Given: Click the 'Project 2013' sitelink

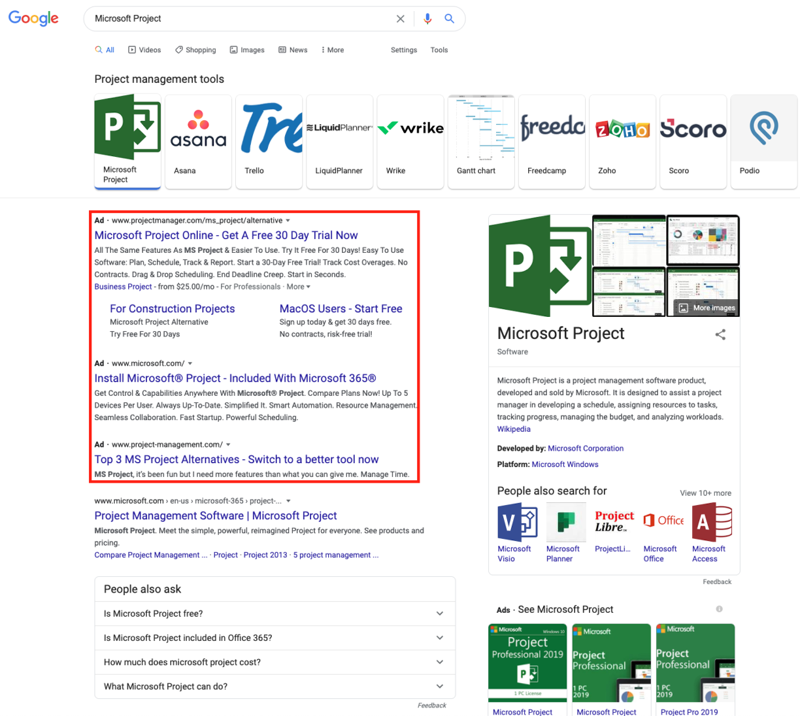Looking at the screenshot, I should click(265, 555).
